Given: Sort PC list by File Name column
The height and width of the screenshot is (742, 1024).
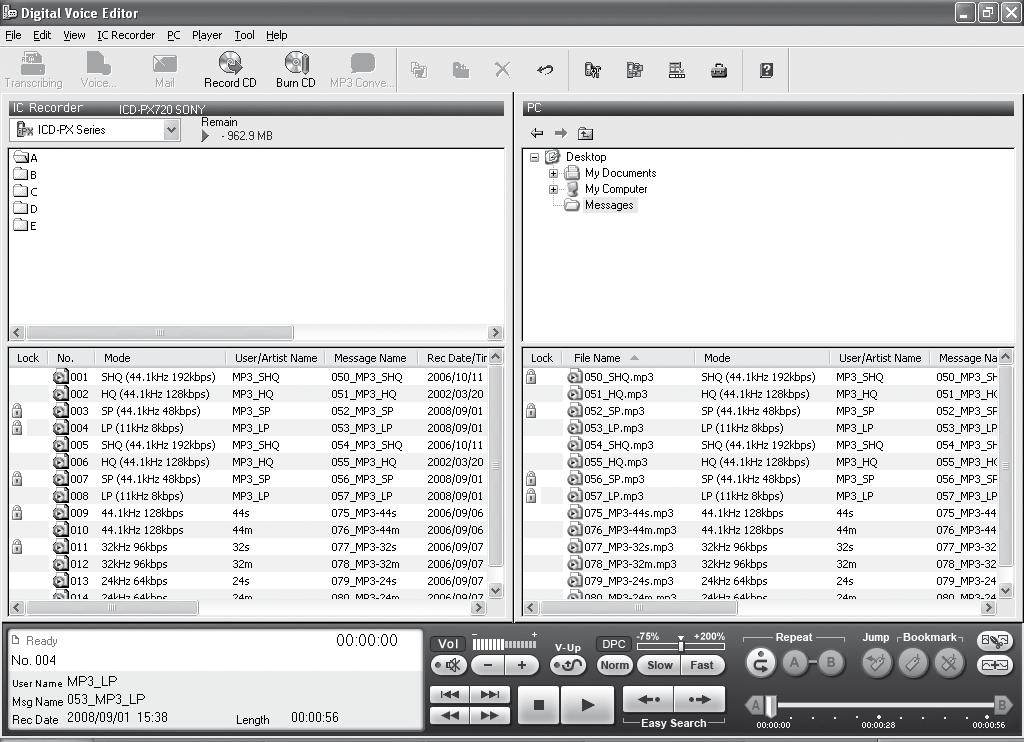Looking at the screenshot, I should 627,358.
